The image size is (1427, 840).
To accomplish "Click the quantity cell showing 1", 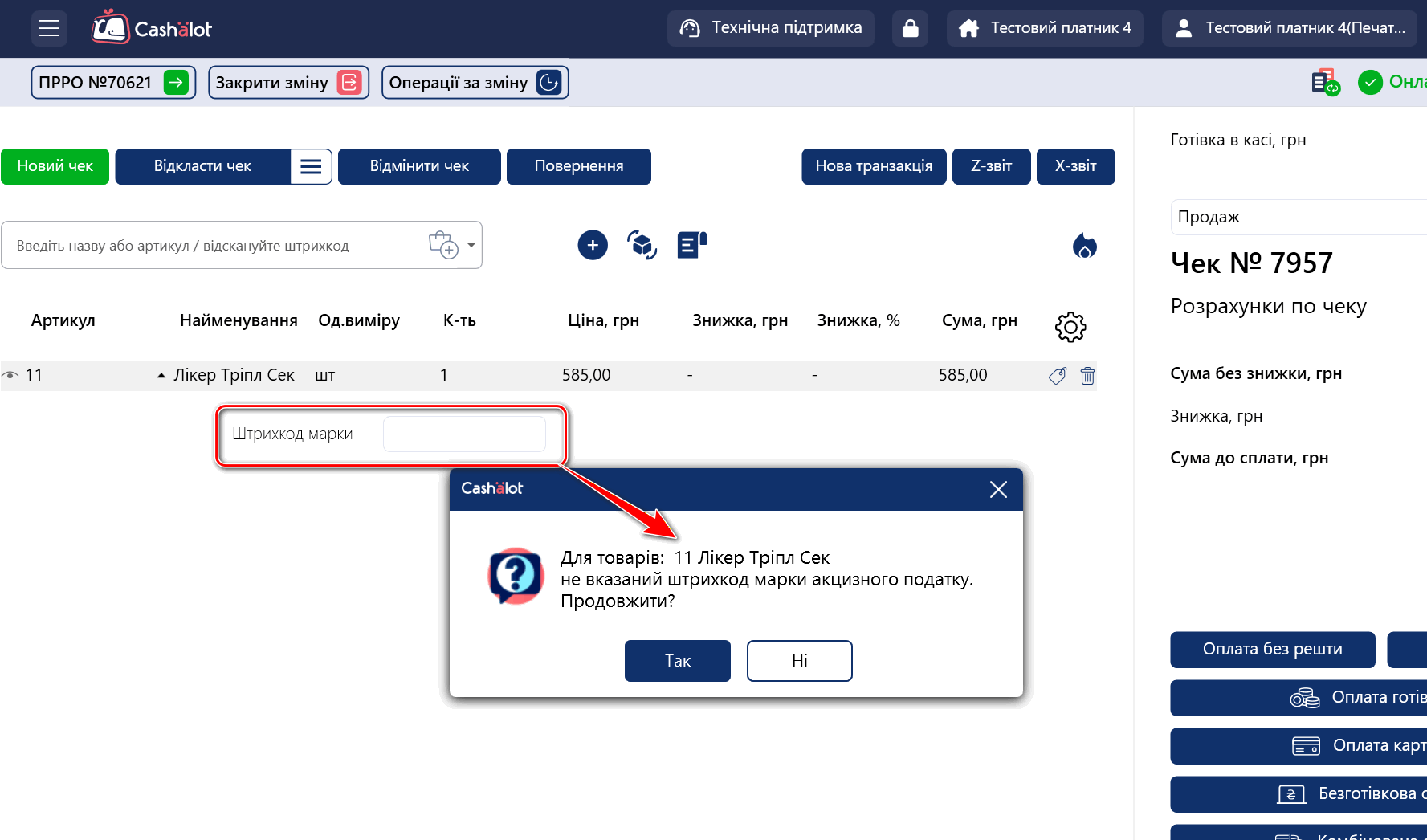I will click(443, 375).
